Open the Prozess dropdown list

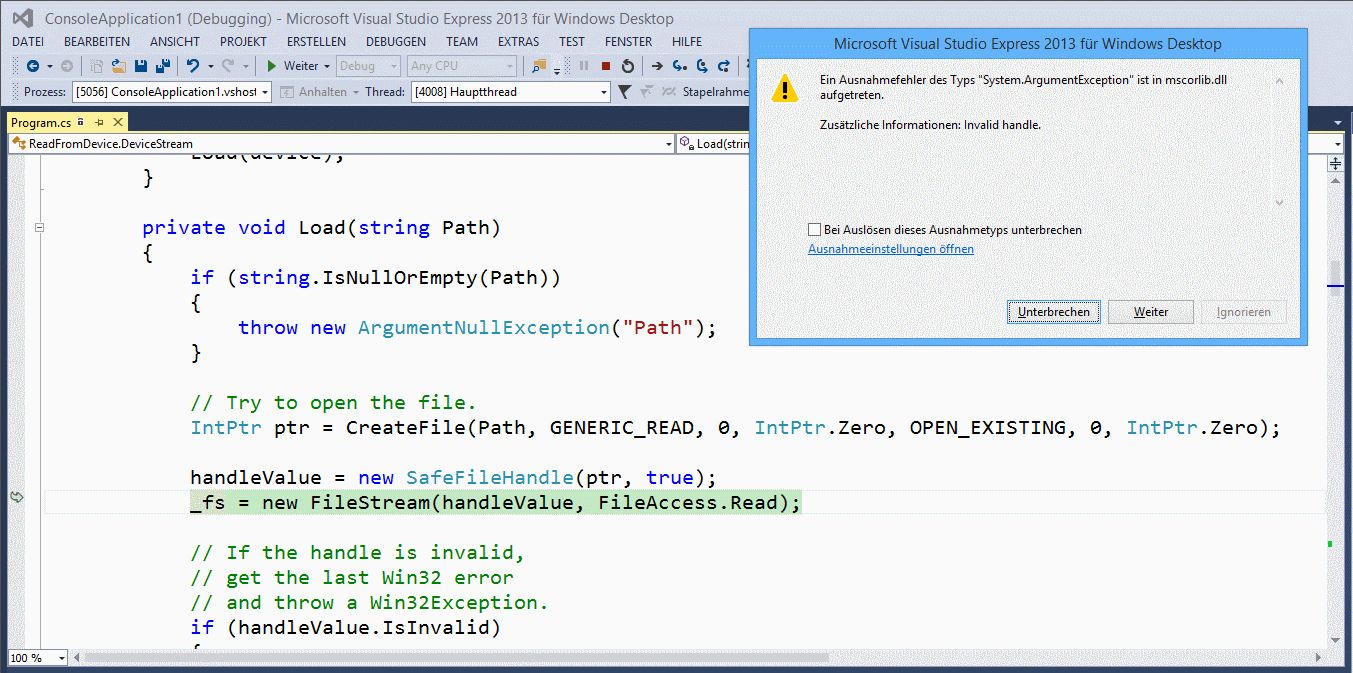point(264,92)
